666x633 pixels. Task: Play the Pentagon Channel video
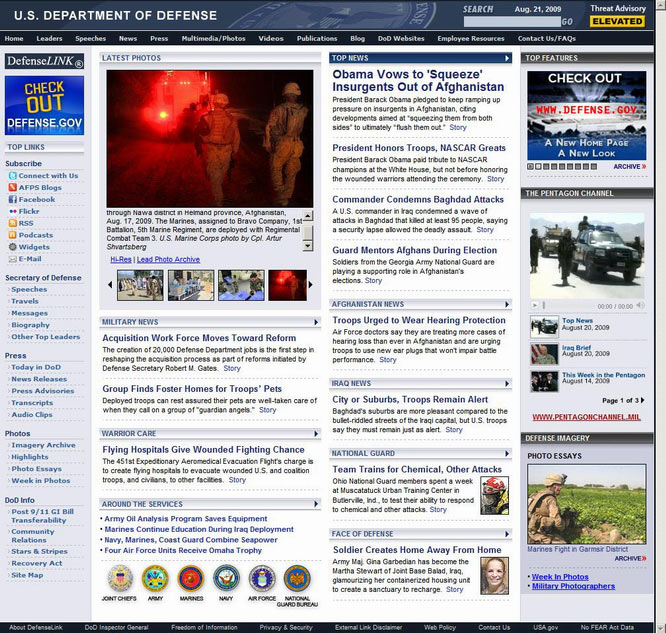[x=535, y=305]
